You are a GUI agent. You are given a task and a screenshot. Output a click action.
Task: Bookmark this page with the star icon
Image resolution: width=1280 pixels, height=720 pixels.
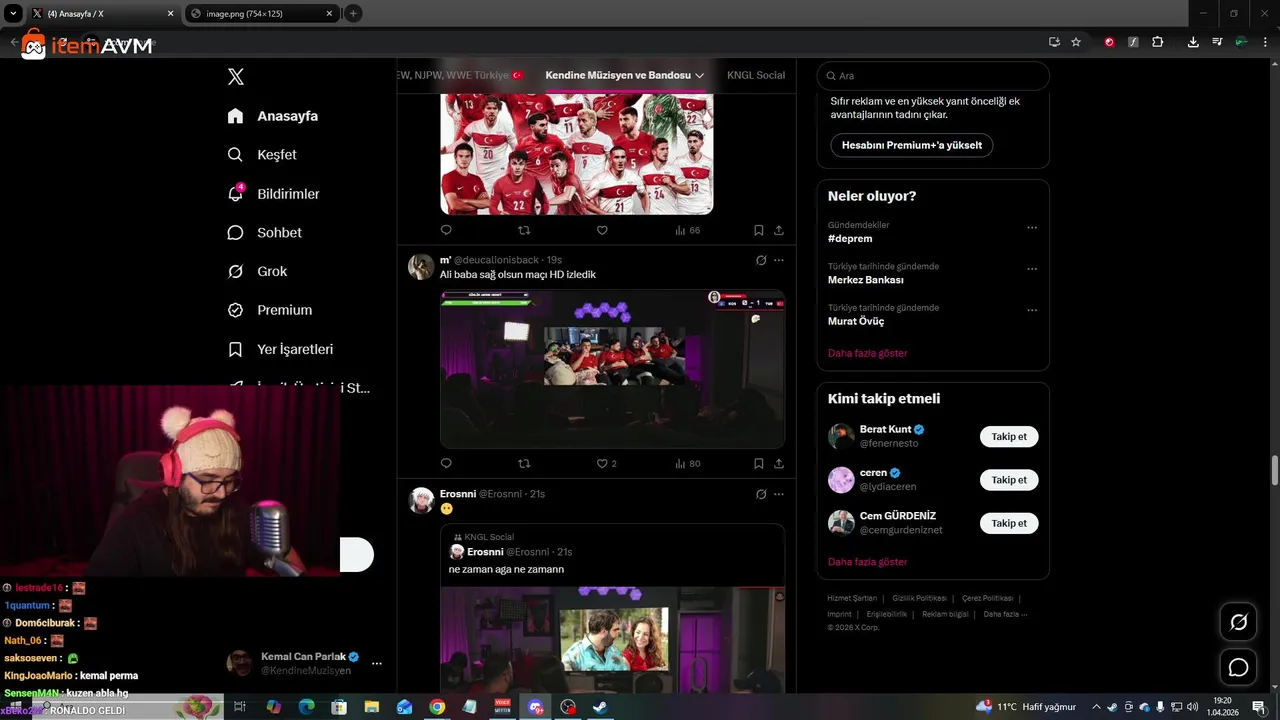coord(1076,42)
